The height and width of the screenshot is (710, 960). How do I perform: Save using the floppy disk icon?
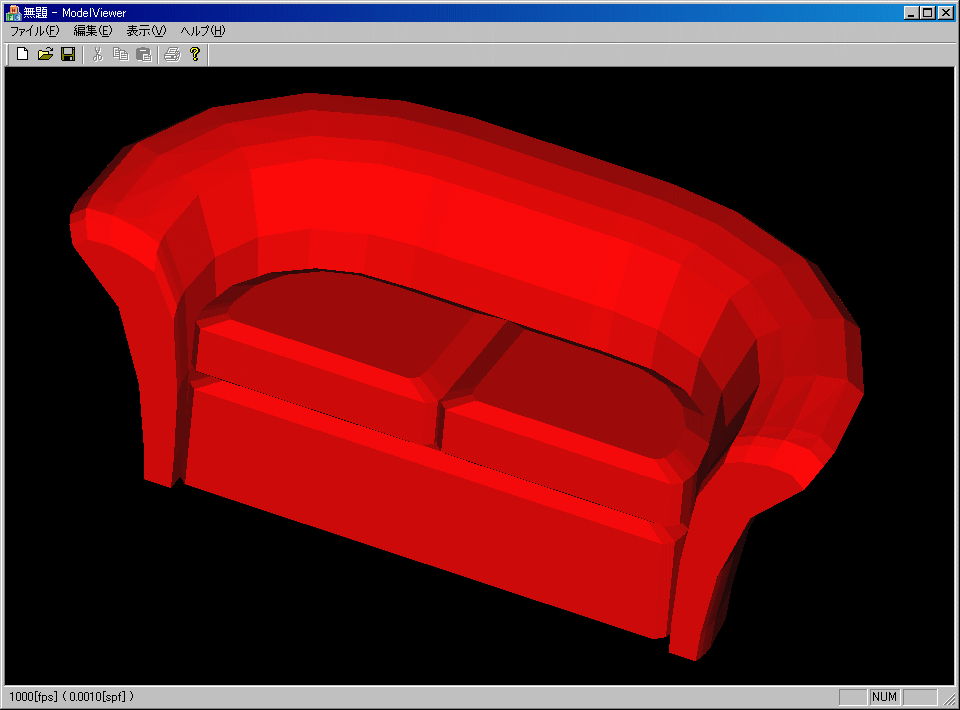point(68,54)
